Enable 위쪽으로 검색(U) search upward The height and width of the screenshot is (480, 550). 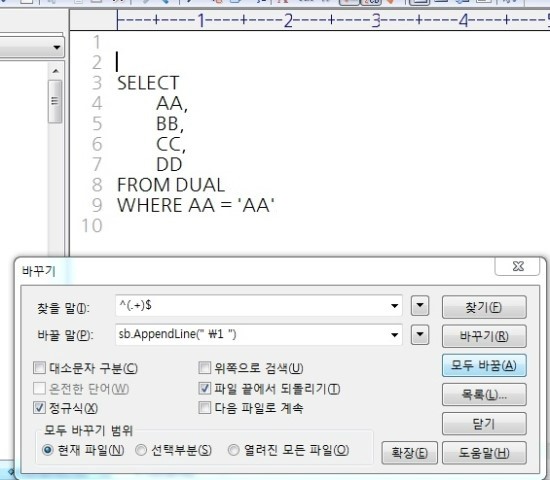tap(204, 368)
